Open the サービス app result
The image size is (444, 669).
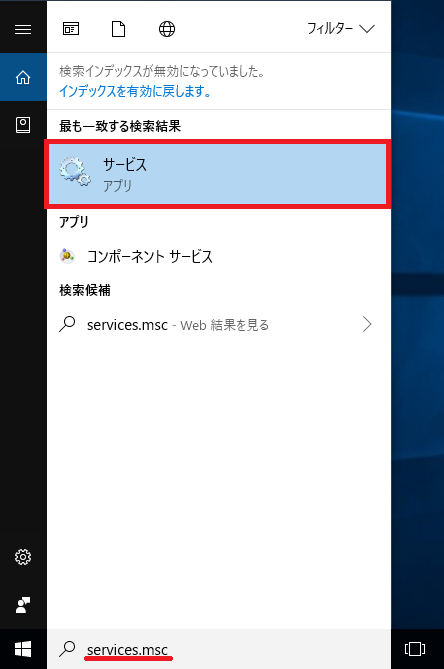coord(218,174)
